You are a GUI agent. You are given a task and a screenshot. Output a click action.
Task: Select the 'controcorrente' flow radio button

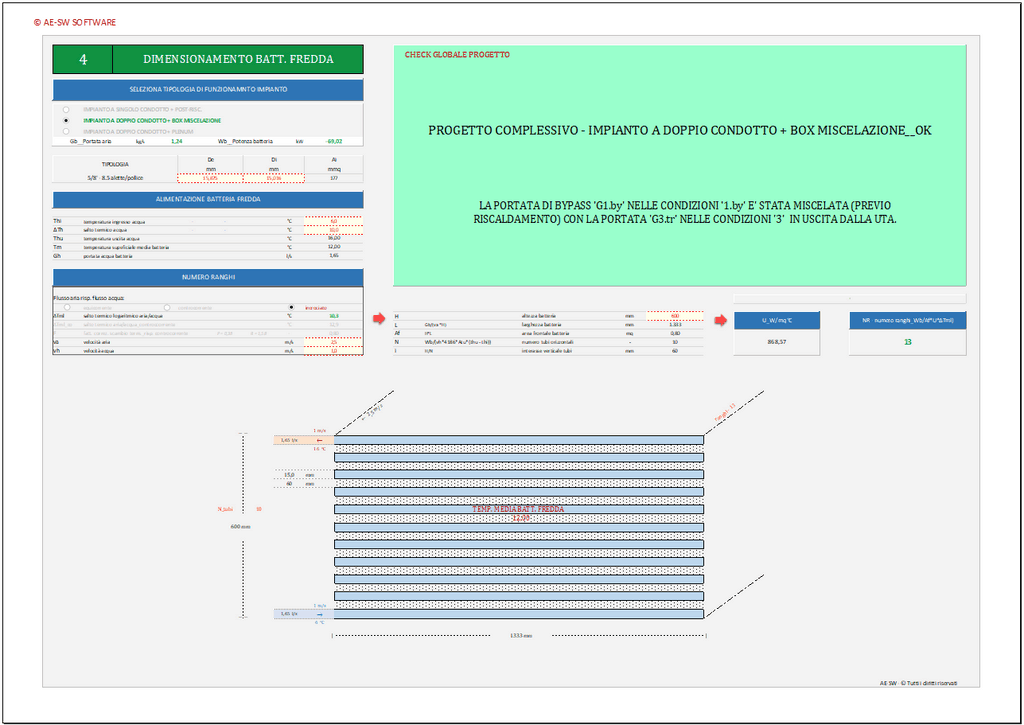(167, 307)
